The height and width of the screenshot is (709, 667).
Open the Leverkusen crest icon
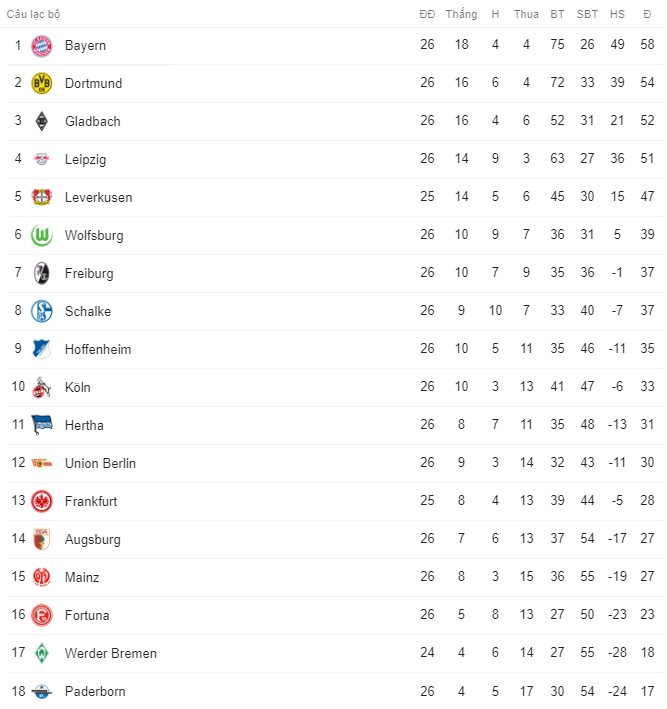41,198
